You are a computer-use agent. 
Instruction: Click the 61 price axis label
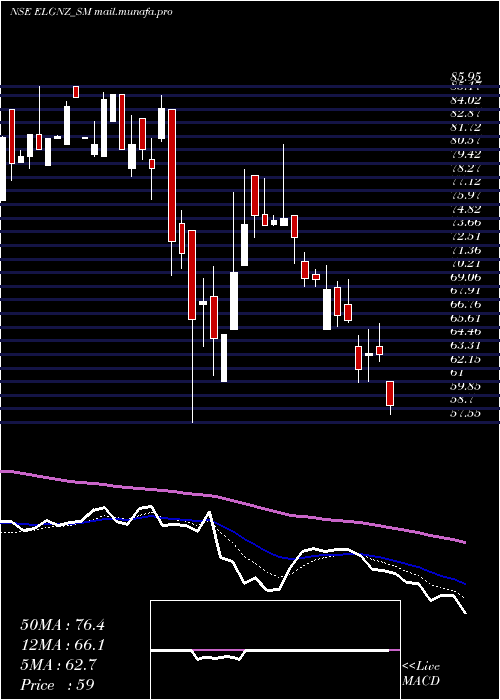(457, 372)
